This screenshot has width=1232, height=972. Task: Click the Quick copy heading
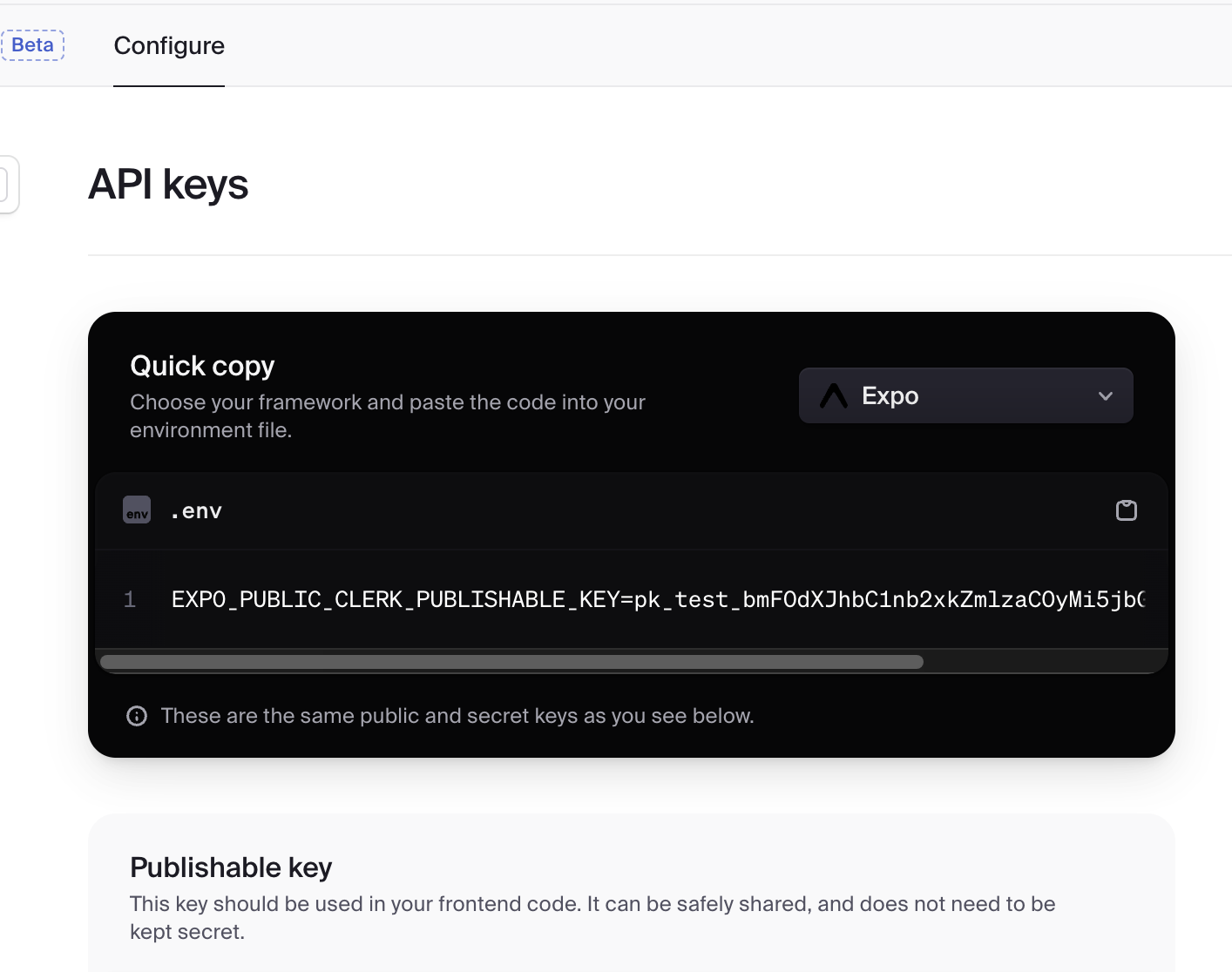202,366
